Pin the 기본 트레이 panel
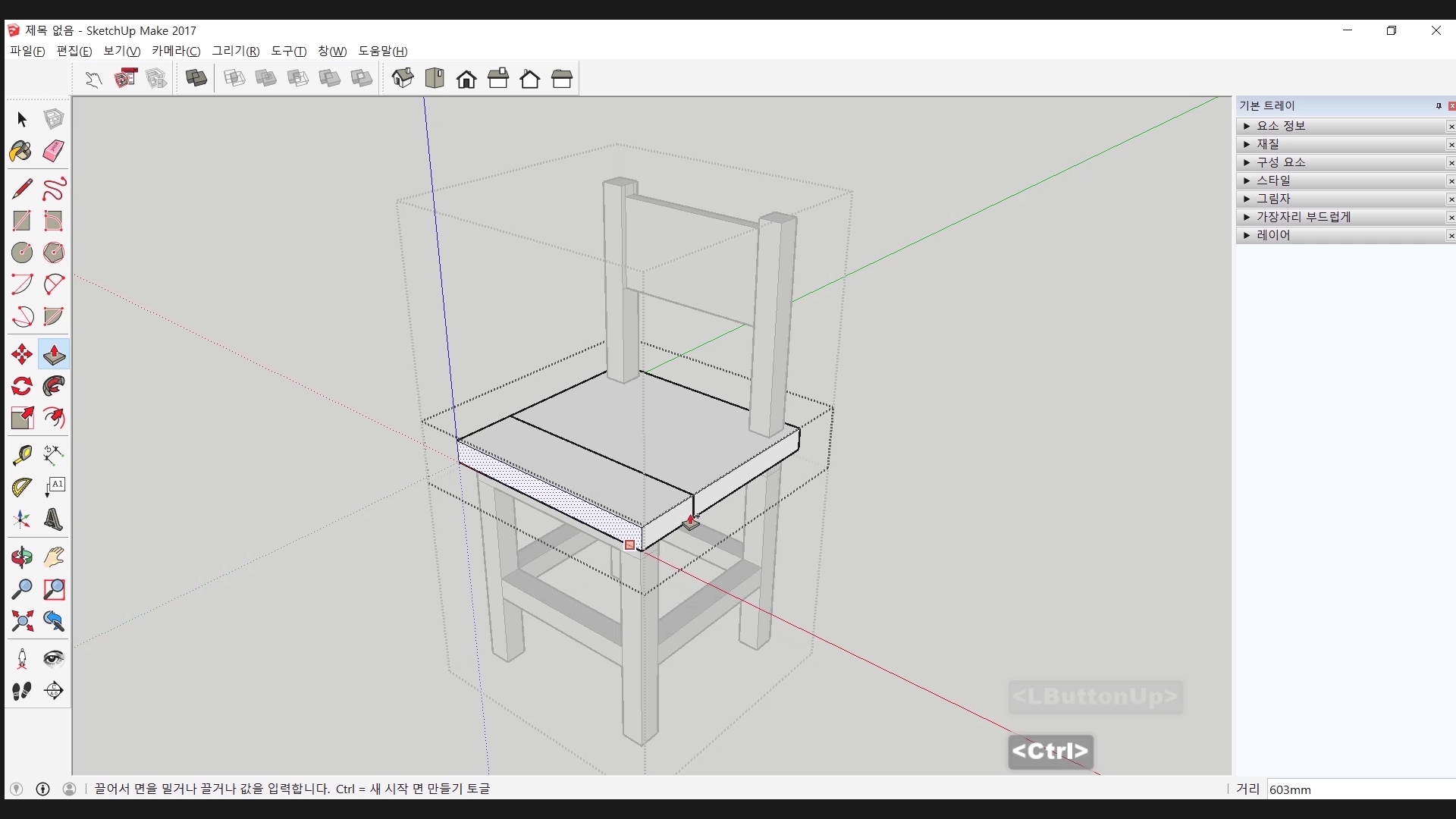Image resolution: width=1456 pixels, height=819 pixels. point(1439,106)
